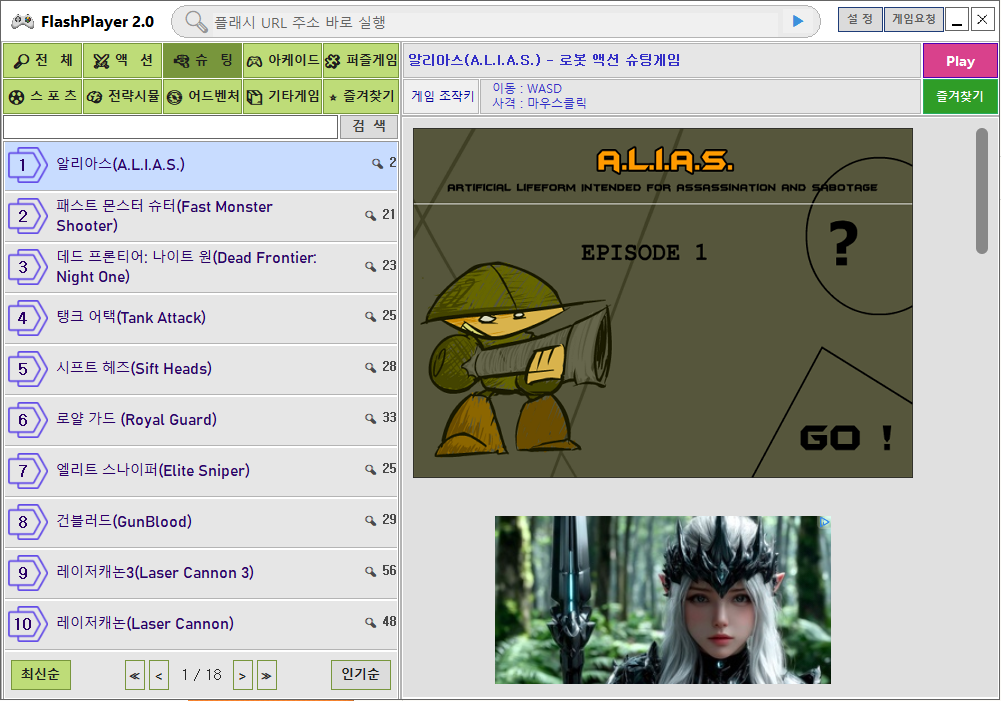This screenshot has height=701, width=1001.
Task: Open 엘리트 스나이퍼(Elite Sniper) entry
Action: pyautogui.click(x=200, y=471)
